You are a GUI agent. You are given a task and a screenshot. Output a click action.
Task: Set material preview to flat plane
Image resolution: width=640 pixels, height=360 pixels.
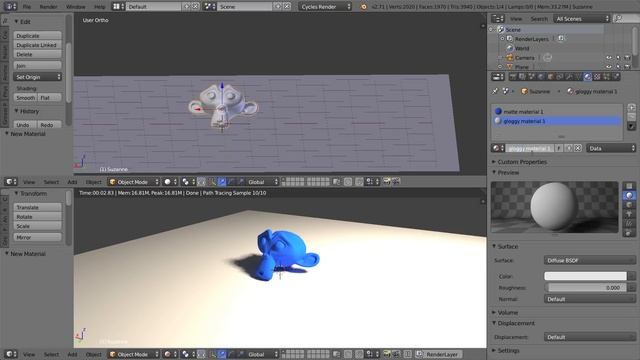click(629, 186)
